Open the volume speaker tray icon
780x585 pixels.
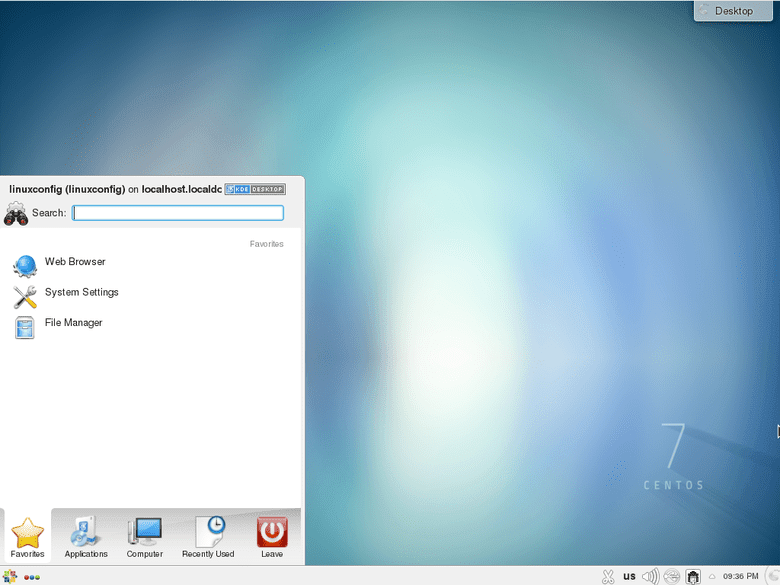(650, 577)
